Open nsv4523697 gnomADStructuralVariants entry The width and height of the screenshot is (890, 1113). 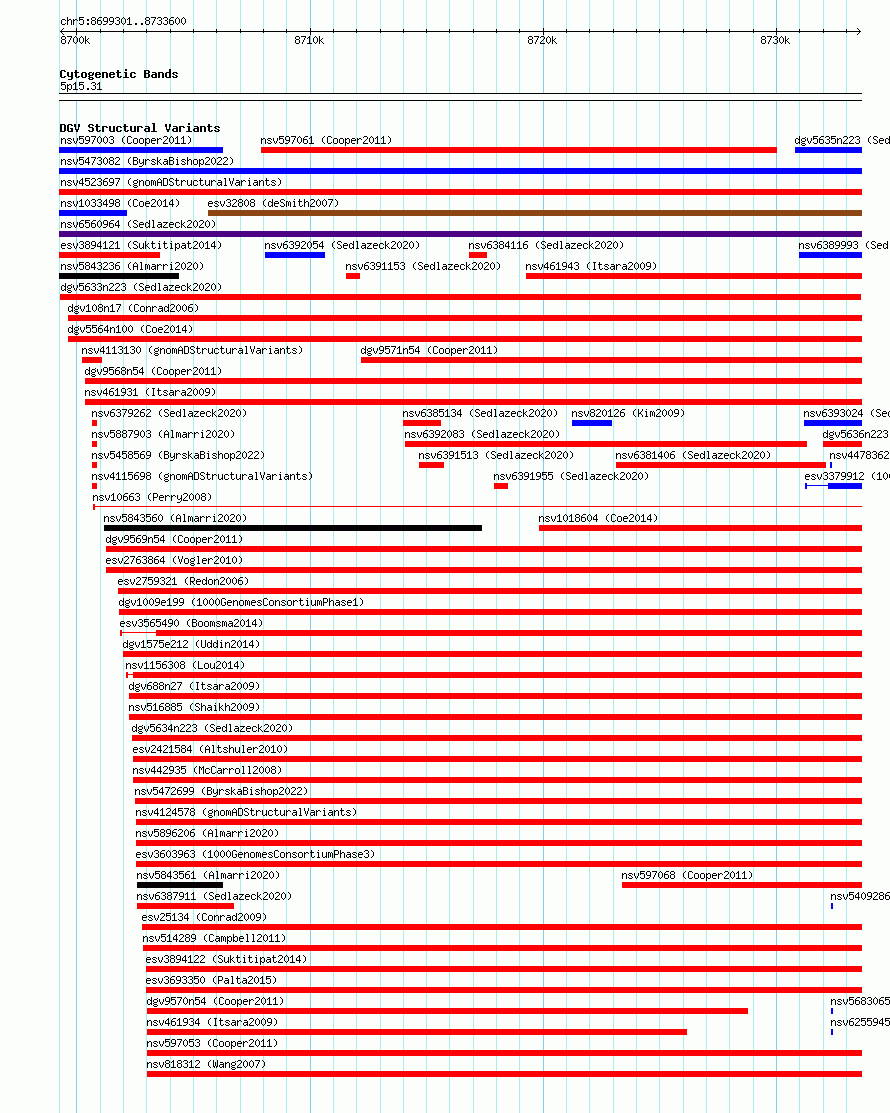pyautogui.click(x=171, y=182)
